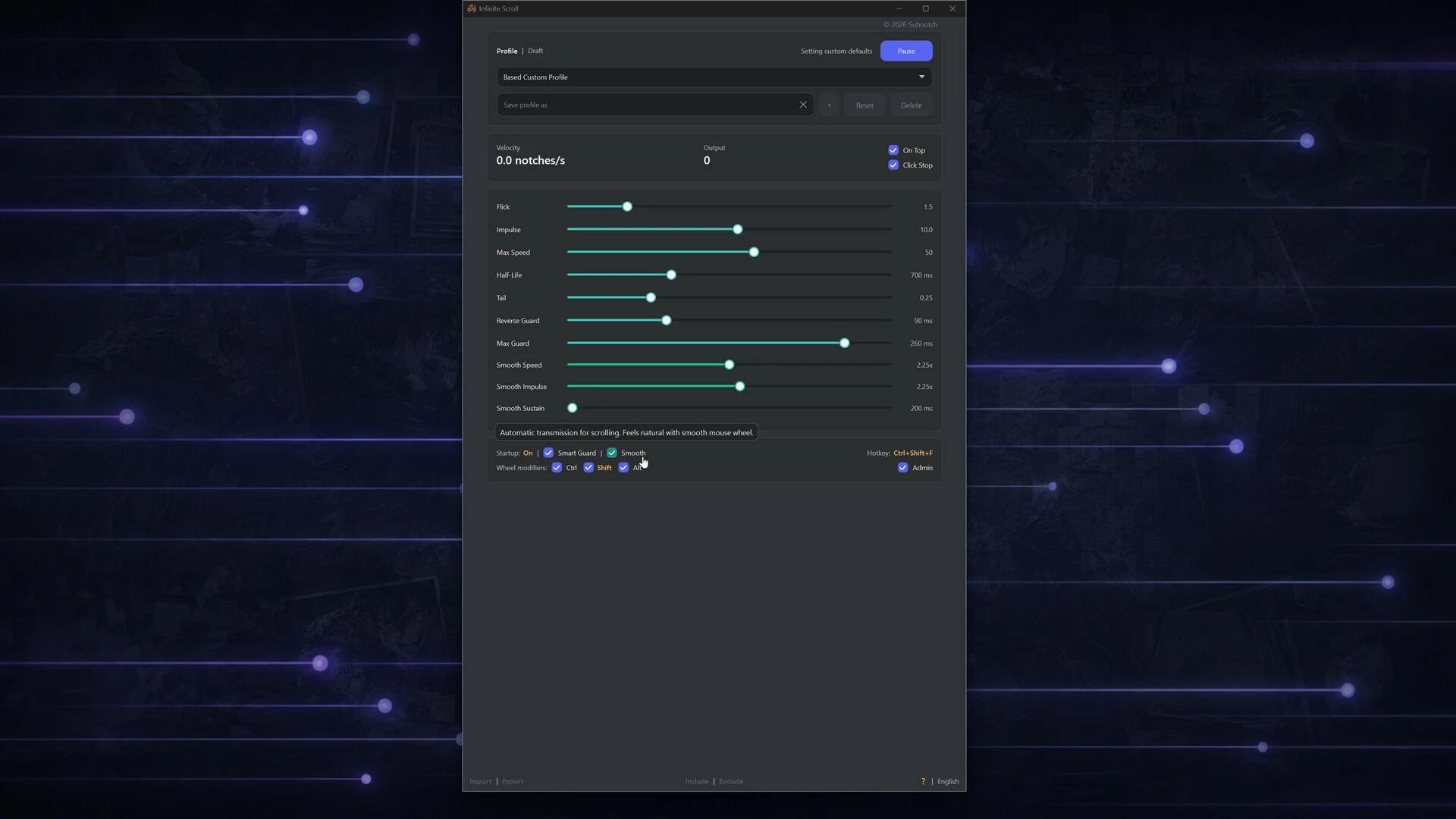Viewport: 1456px width, 819px height.
Task: Click the Infinite Scroll app icon in title bar
Action: [472, 8]
